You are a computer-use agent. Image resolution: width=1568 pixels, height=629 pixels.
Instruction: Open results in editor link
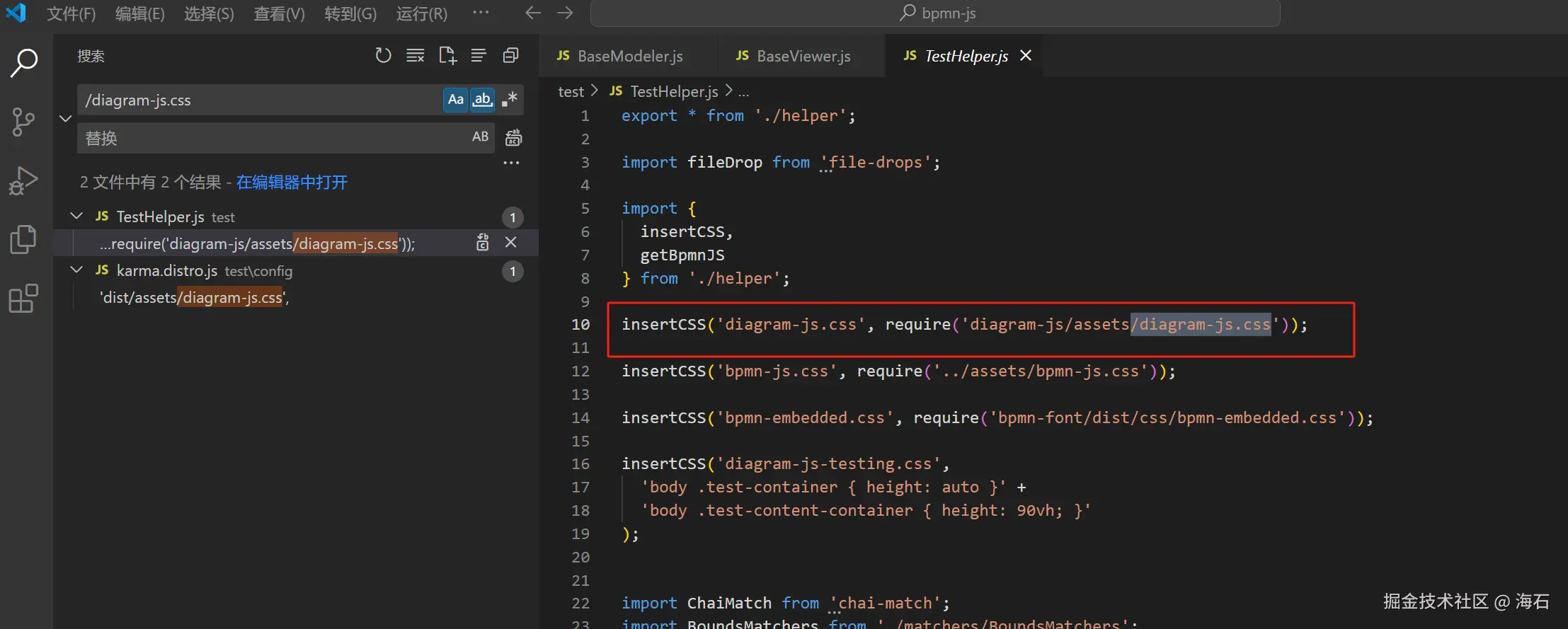tap(292, 183)
